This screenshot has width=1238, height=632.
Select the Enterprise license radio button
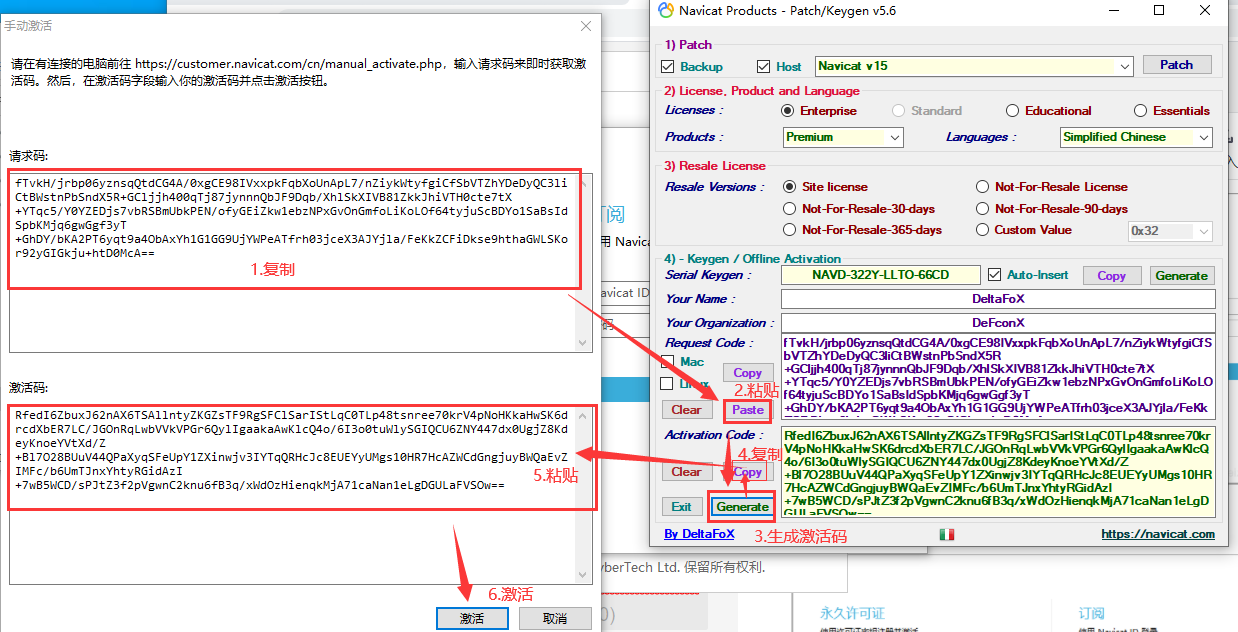pyautogui.click(x=788, y=111)
